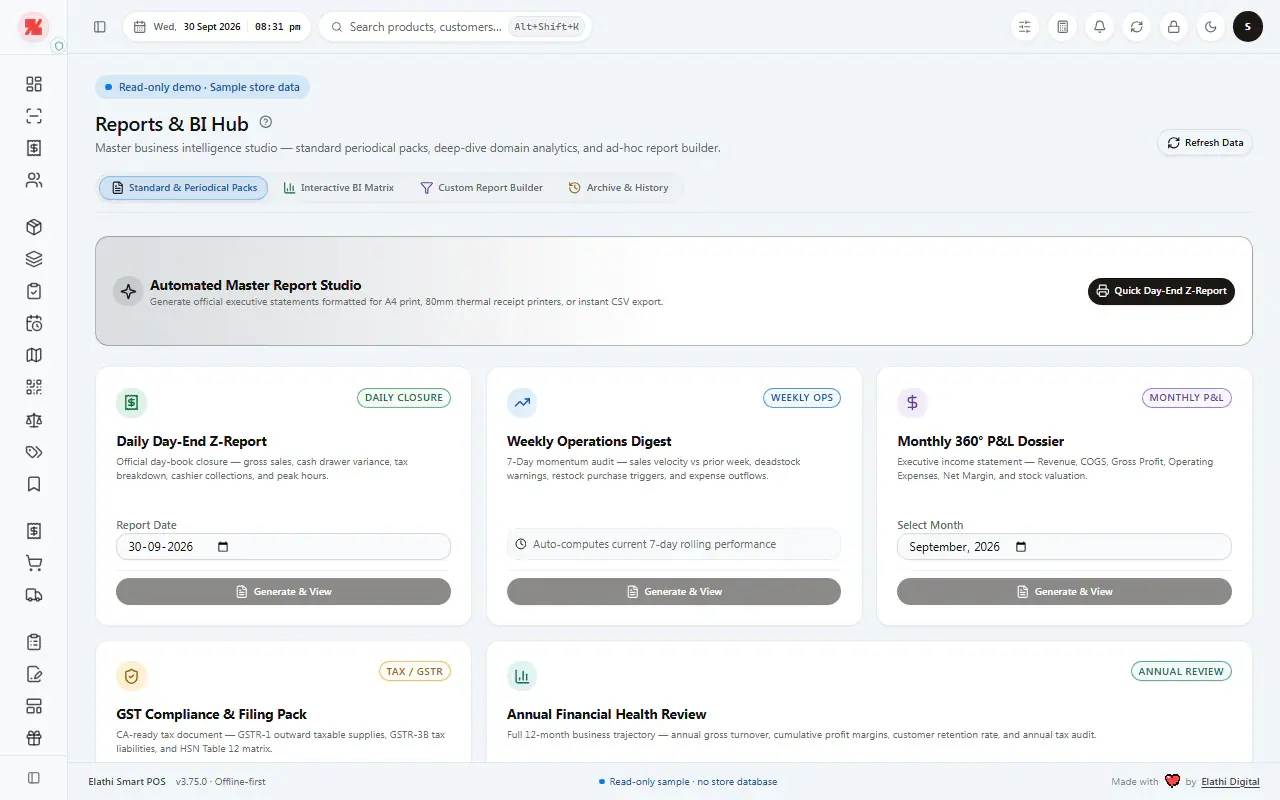Generate & View the Monthly 360° P&L Dossier
The image size is (1280, 800).
(1064, 592)
